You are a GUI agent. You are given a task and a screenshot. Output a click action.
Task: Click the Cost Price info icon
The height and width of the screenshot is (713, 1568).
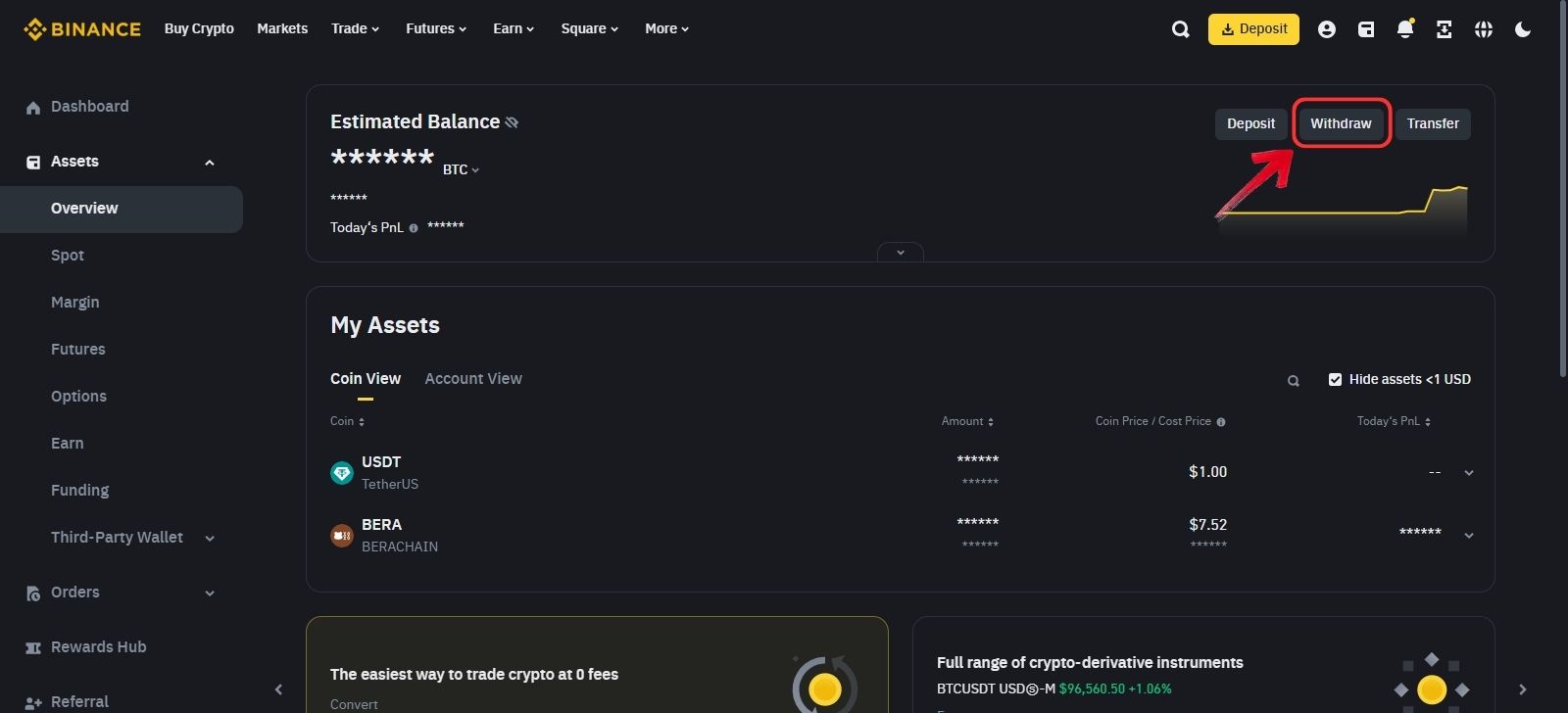click(1221, 422)
